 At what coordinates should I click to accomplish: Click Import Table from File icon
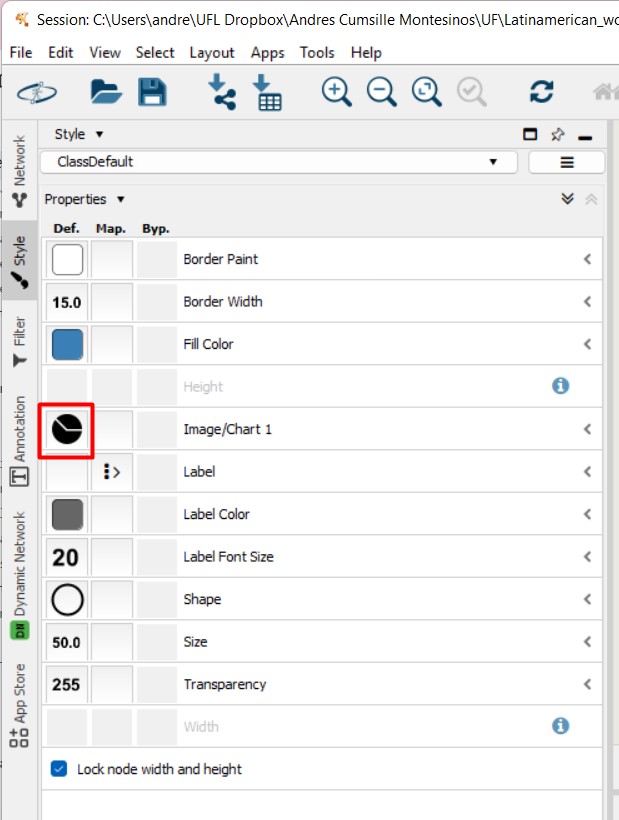click(x=267, y=92)
